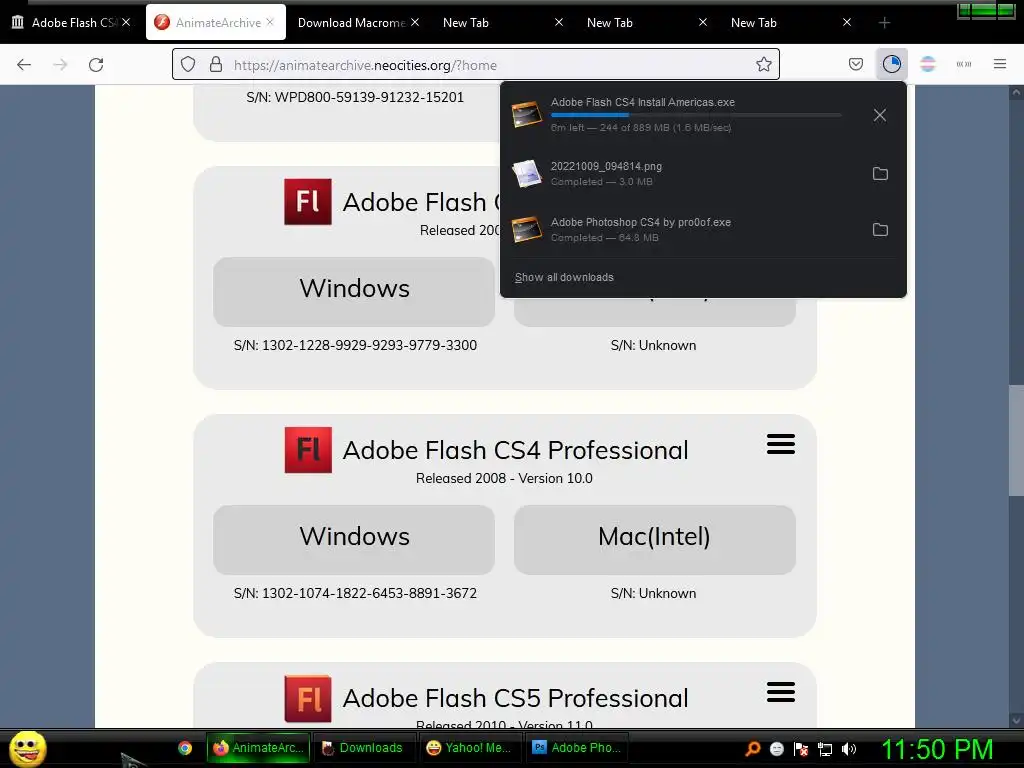Click the Adobe Flash CS5 Professional Fl logo

tap(308, 699)
